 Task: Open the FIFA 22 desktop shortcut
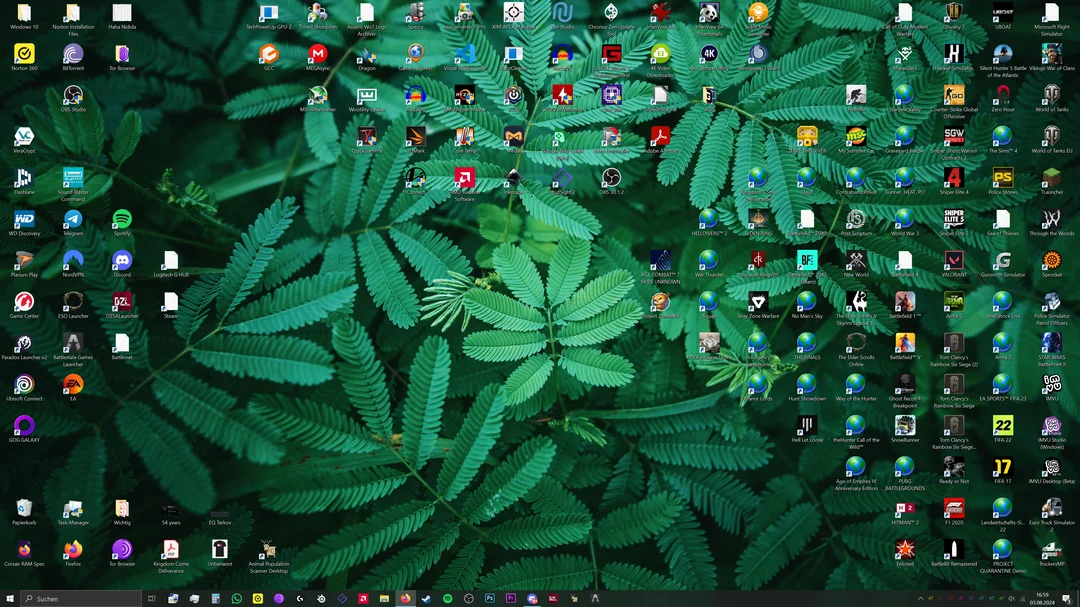[x=1002, y=426]
